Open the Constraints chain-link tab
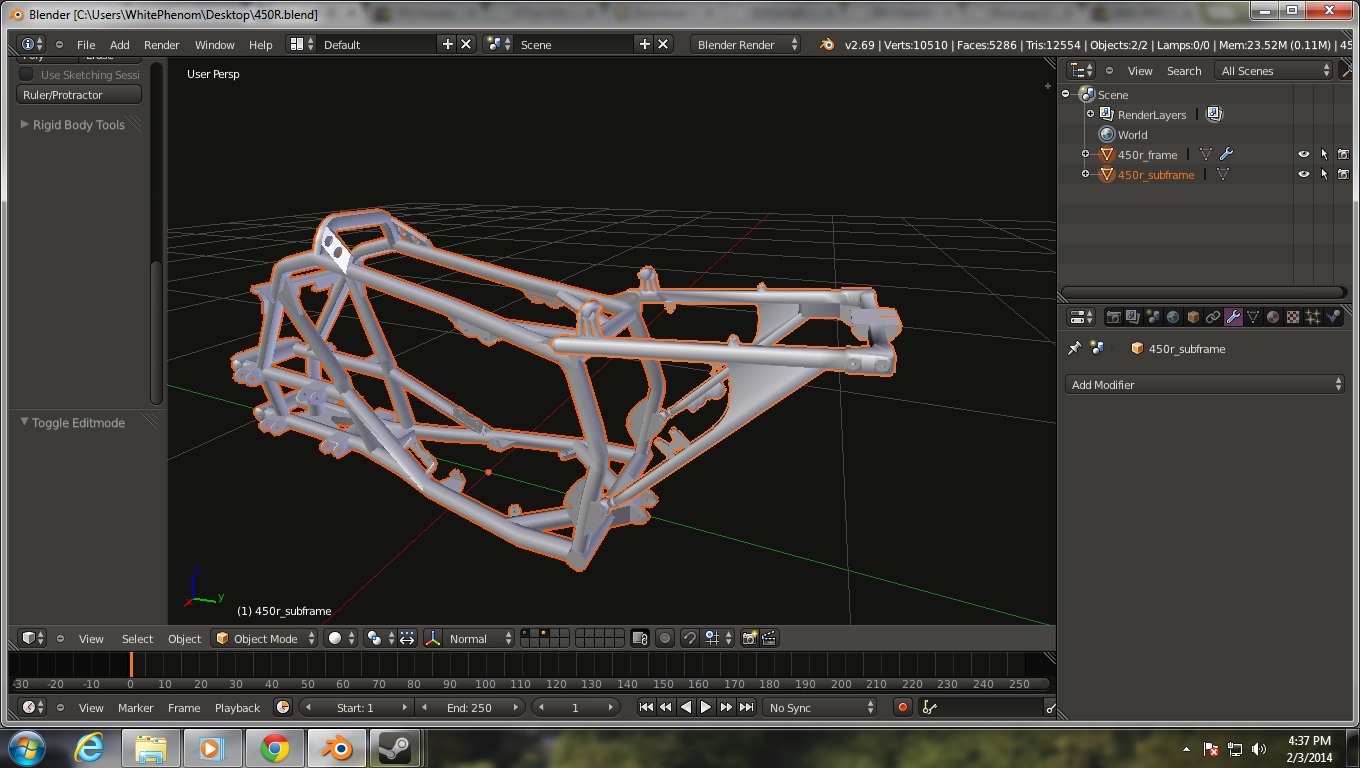The height and width of the screenshot is (768, 1360). coord(1213,317)
